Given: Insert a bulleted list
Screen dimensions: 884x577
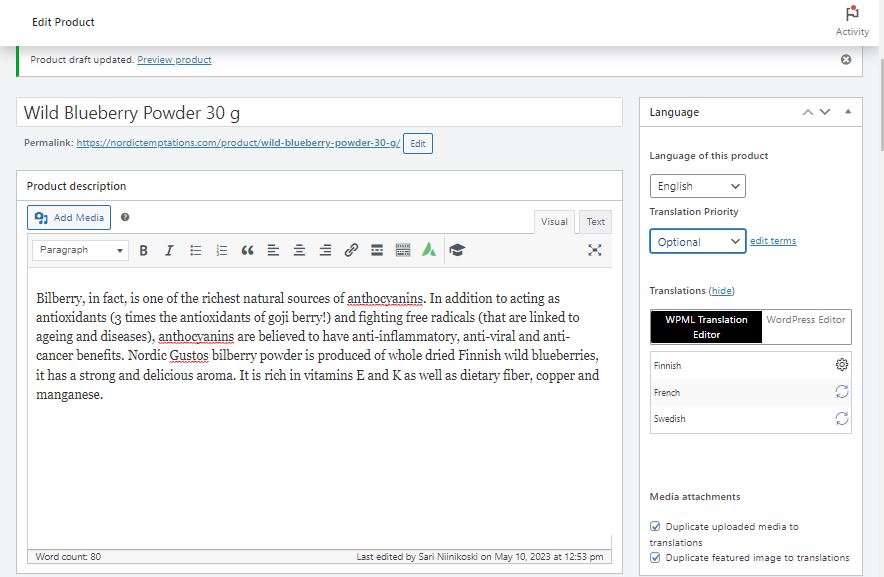Looking at the screenshot, I should click(x=196, y=250).
